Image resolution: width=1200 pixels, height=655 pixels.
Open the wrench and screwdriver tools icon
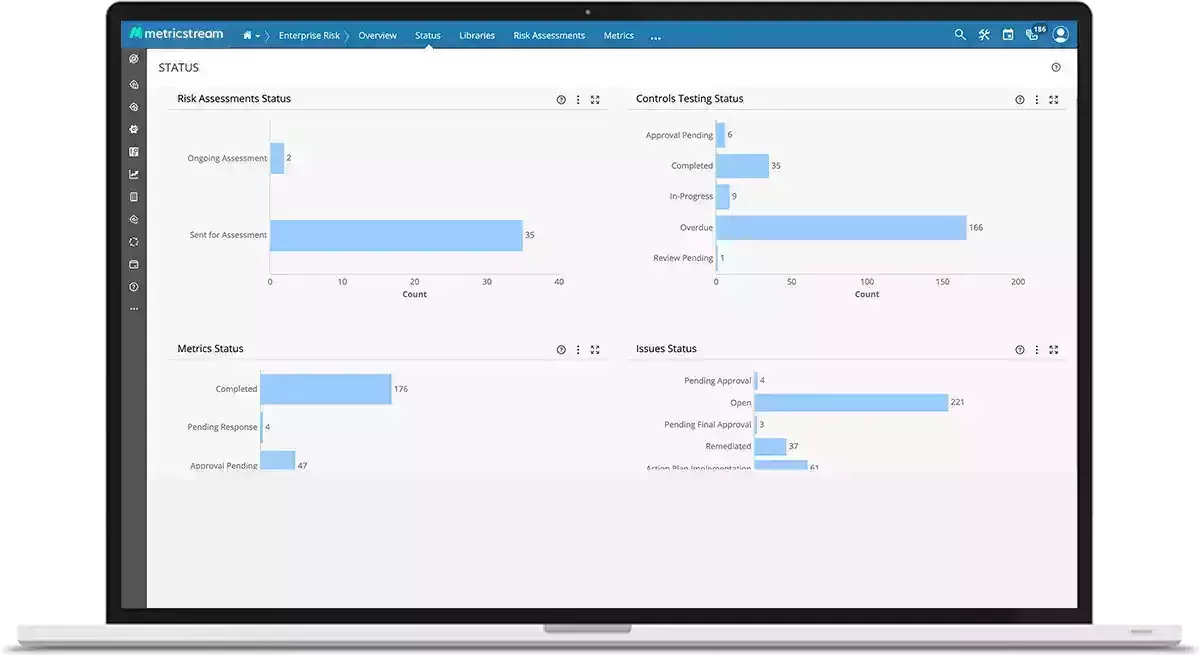coord(984,35)
